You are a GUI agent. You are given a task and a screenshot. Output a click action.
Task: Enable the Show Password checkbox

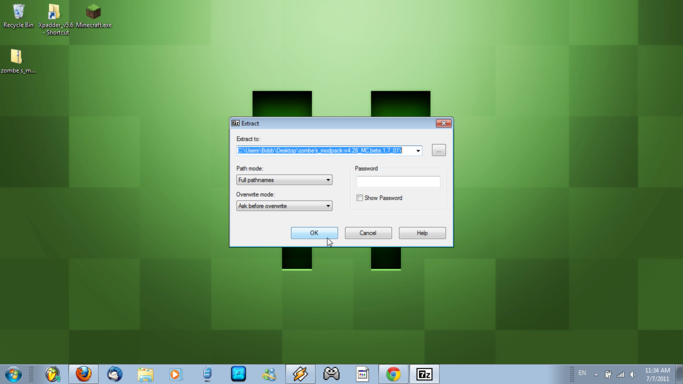pos(359,198)
